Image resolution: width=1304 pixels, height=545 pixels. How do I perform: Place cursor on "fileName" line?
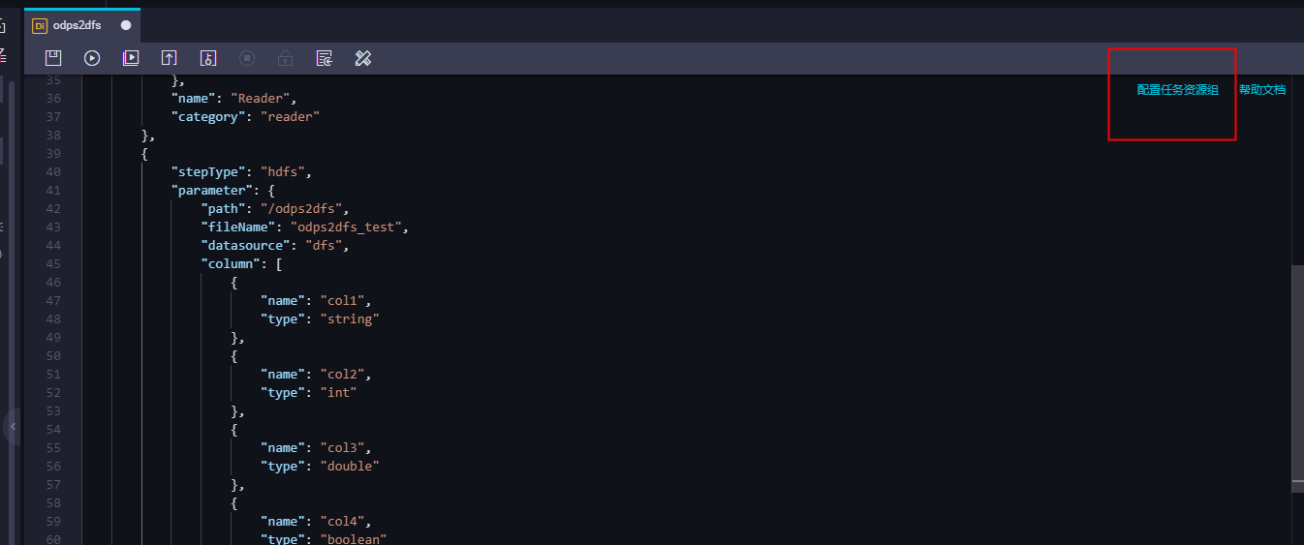coord(305,227)
